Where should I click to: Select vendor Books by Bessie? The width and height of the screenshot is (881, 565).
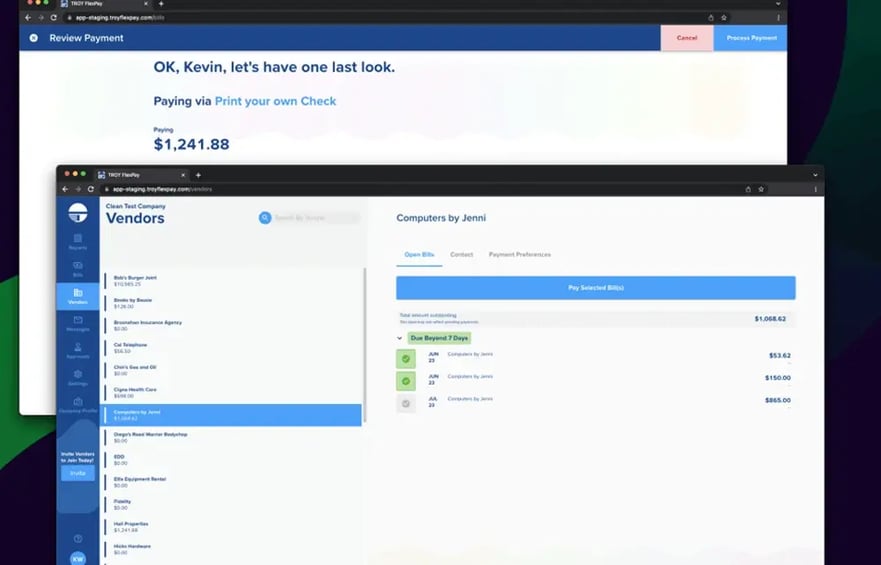(231, 303)
